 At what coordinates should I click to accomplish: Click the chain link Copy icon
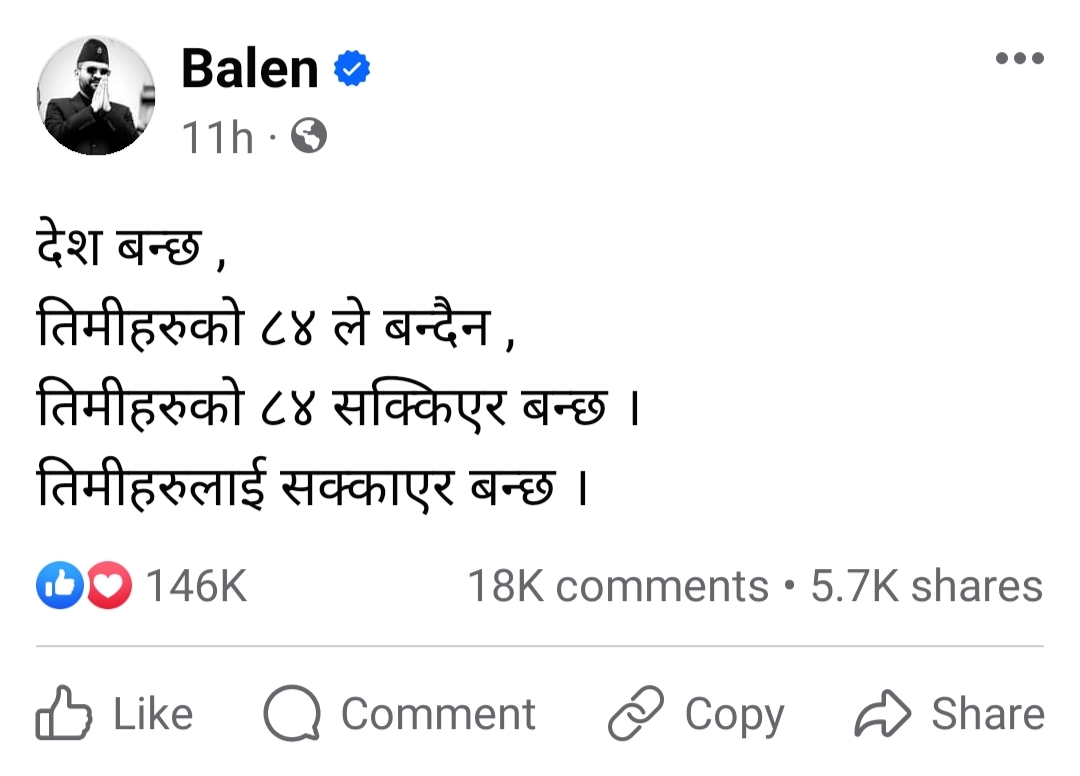tap(636, 713)
